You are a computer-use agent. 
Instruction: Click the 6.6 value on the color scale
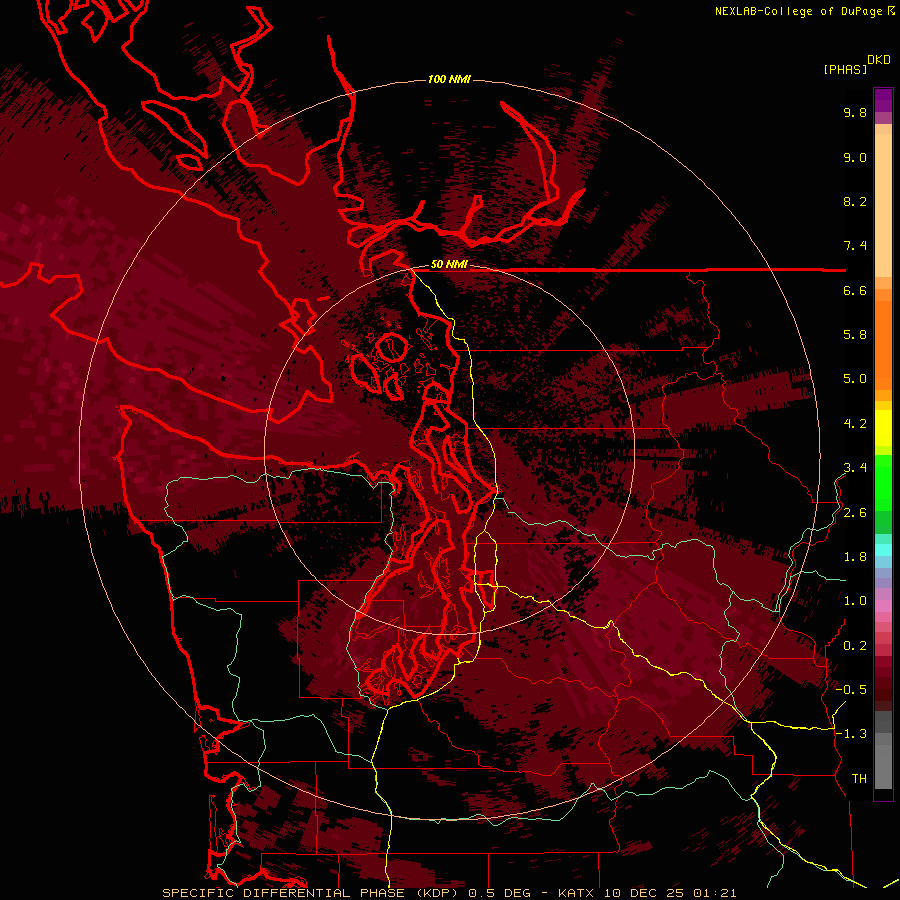(x=855, y=290)
